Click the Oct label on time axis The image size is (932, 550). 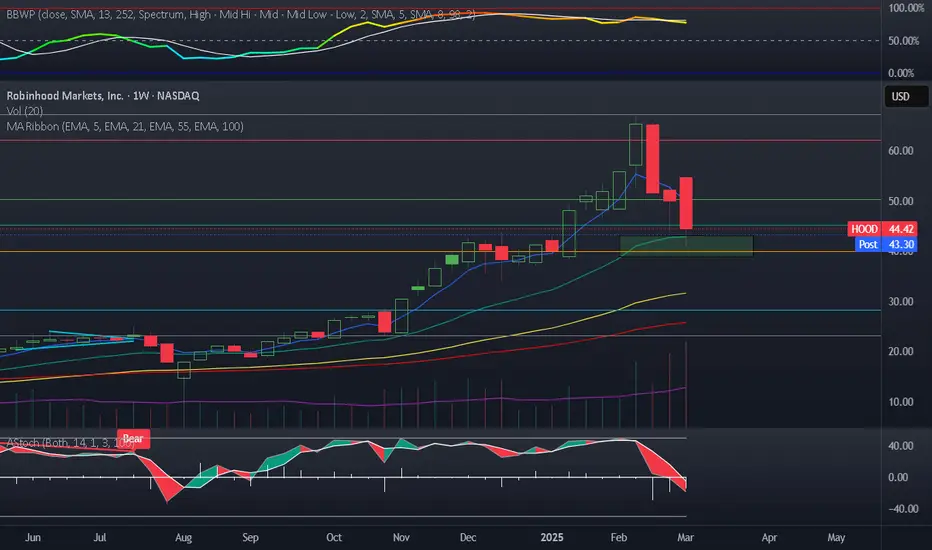(334, 538)
